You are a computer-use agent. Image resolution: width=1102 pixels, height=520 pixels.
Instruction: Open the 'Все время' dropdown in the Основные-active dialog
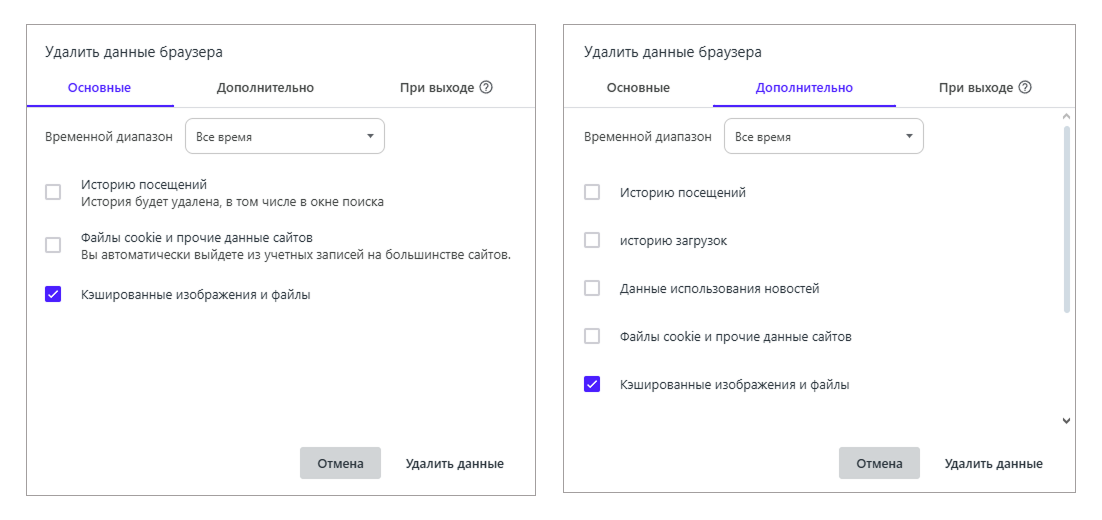click(285, 136)
